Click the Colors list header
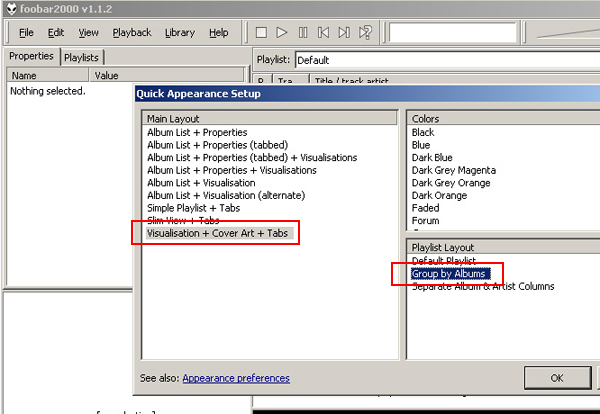Screen dimensions: 600x414 (503, 119)
